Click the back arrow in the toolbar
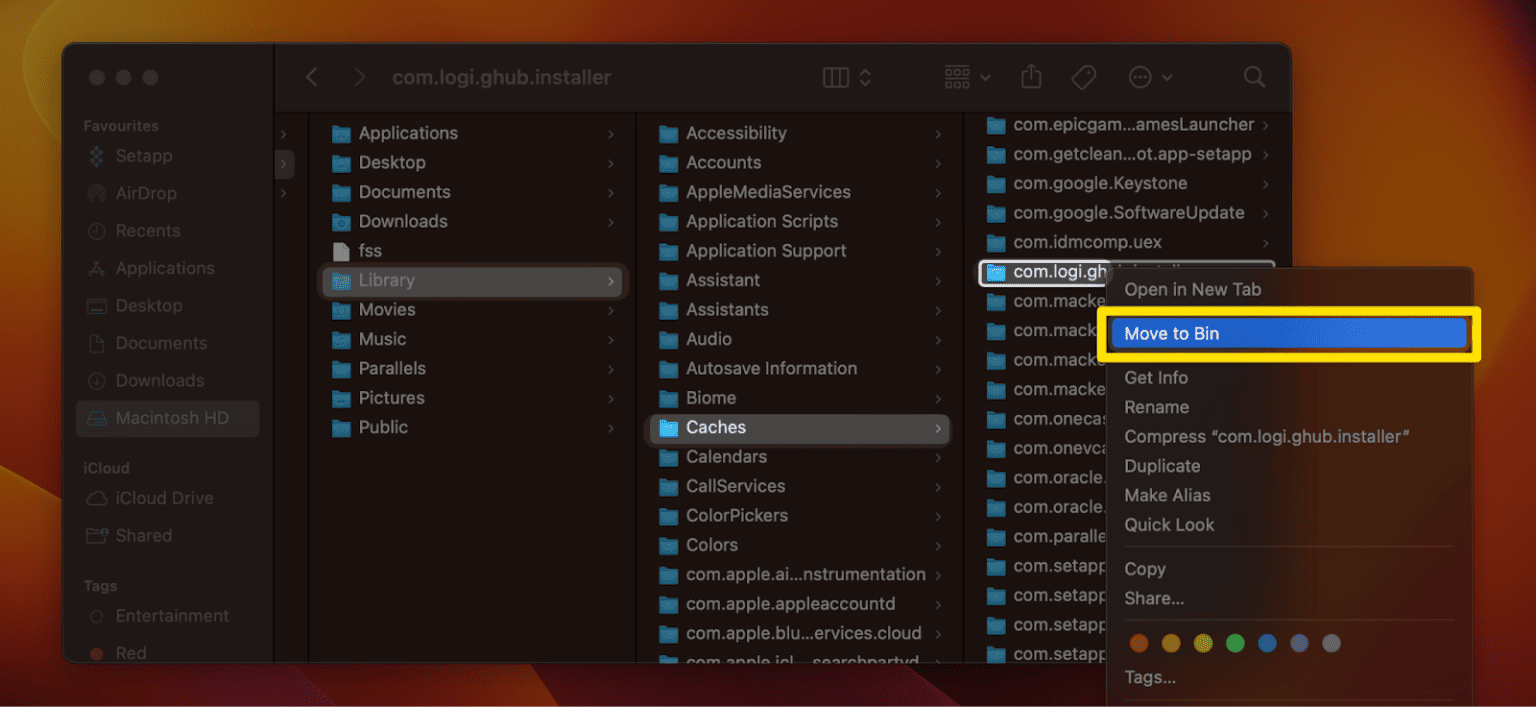The image size is (1536, 707). [311, 77]
